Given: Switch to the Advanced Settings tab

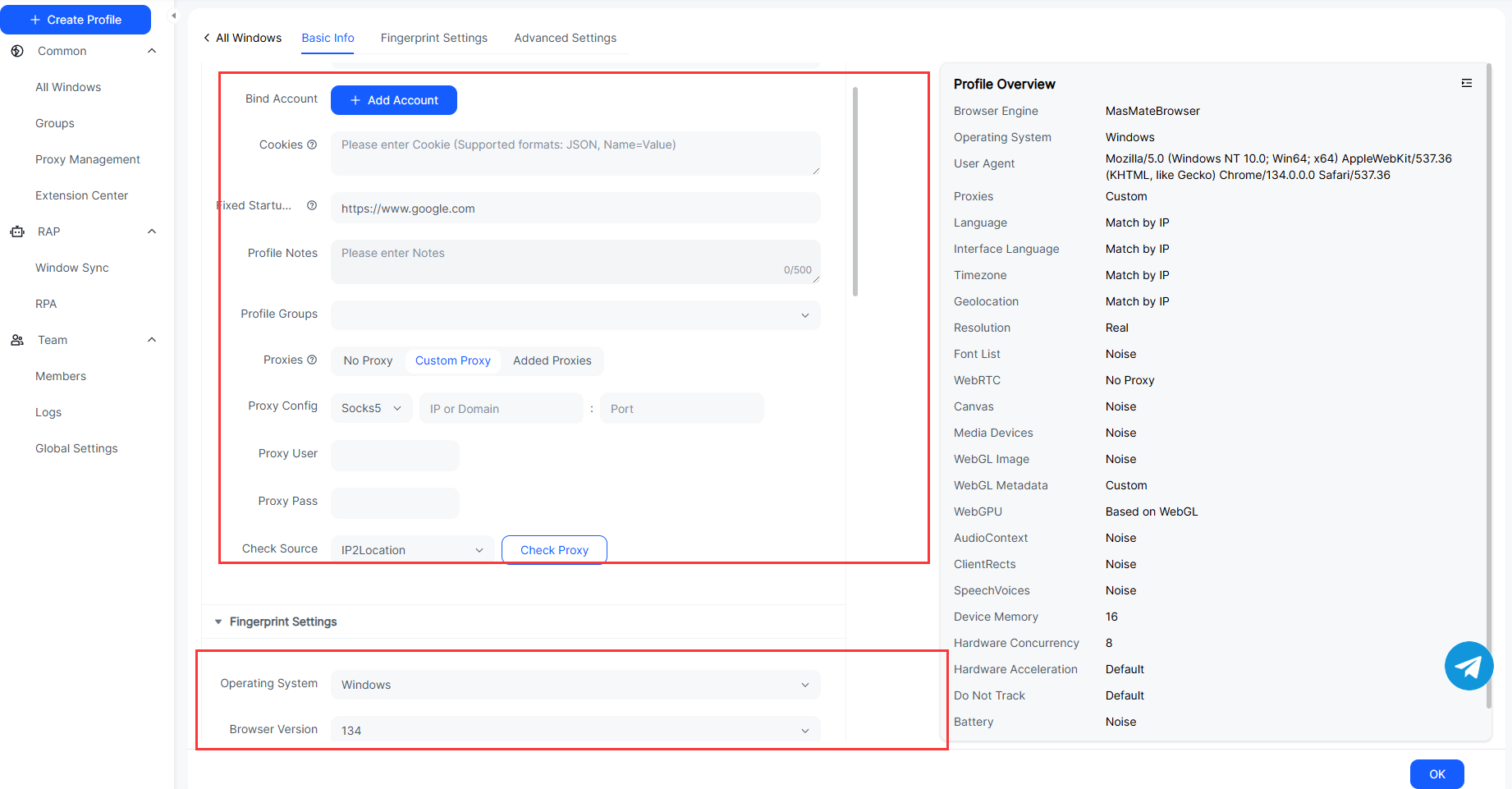Looking at the screenshot, I should (x=565, y=38).
